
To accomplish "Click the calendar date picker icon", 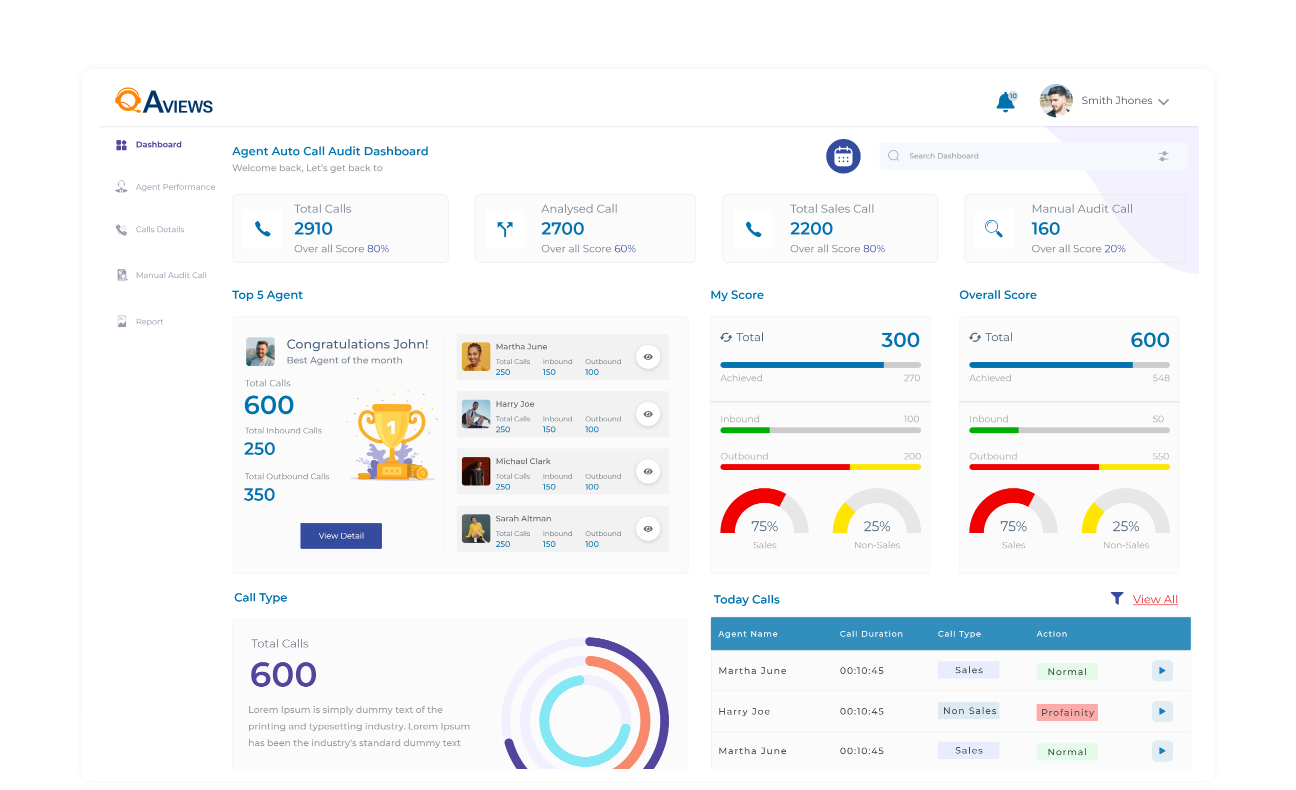I will point(843,156).
